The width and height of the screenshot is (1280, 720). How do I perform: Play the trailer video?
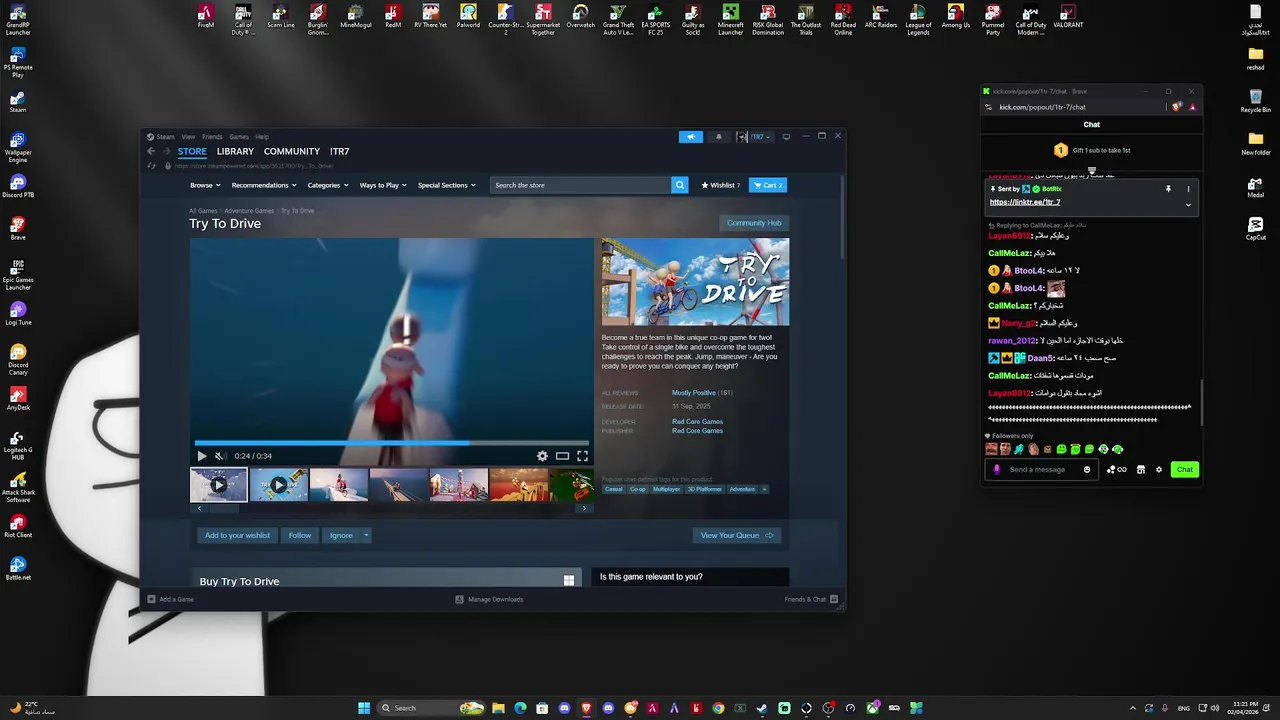pyautogui.click(x=202, y=456)
